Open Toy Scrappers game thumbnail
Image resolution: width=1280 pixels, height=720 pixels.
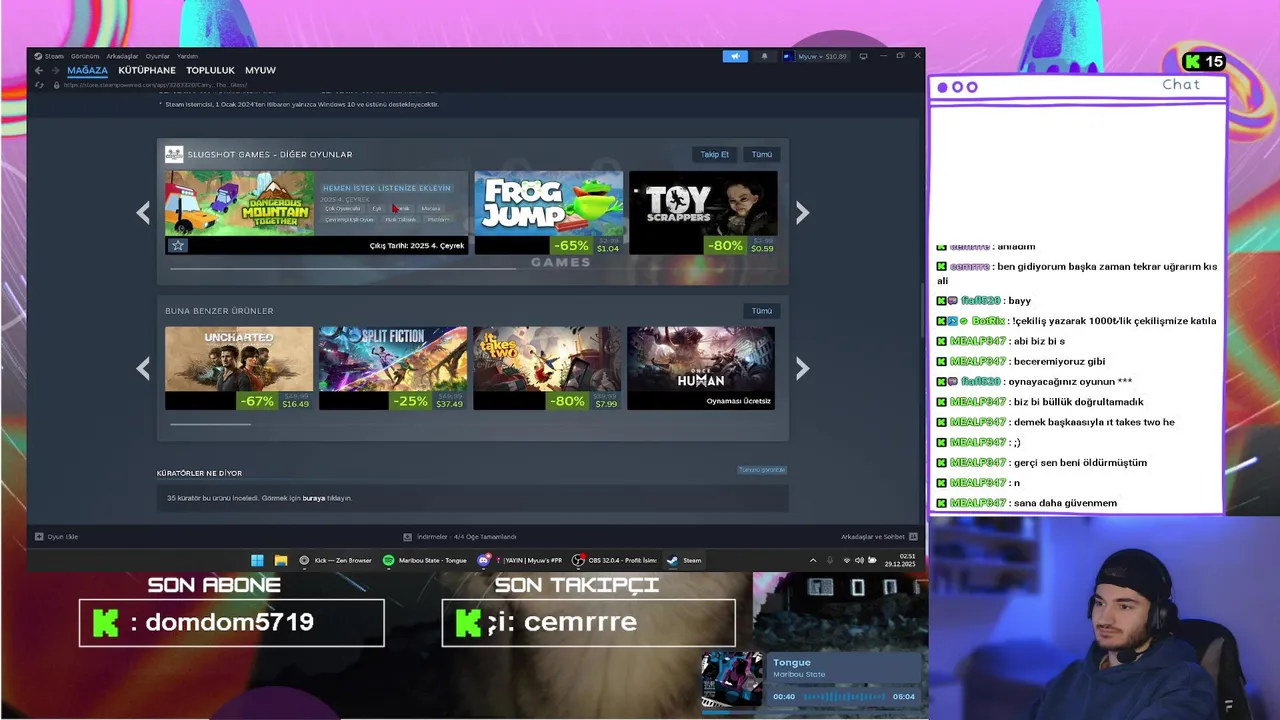703,204
